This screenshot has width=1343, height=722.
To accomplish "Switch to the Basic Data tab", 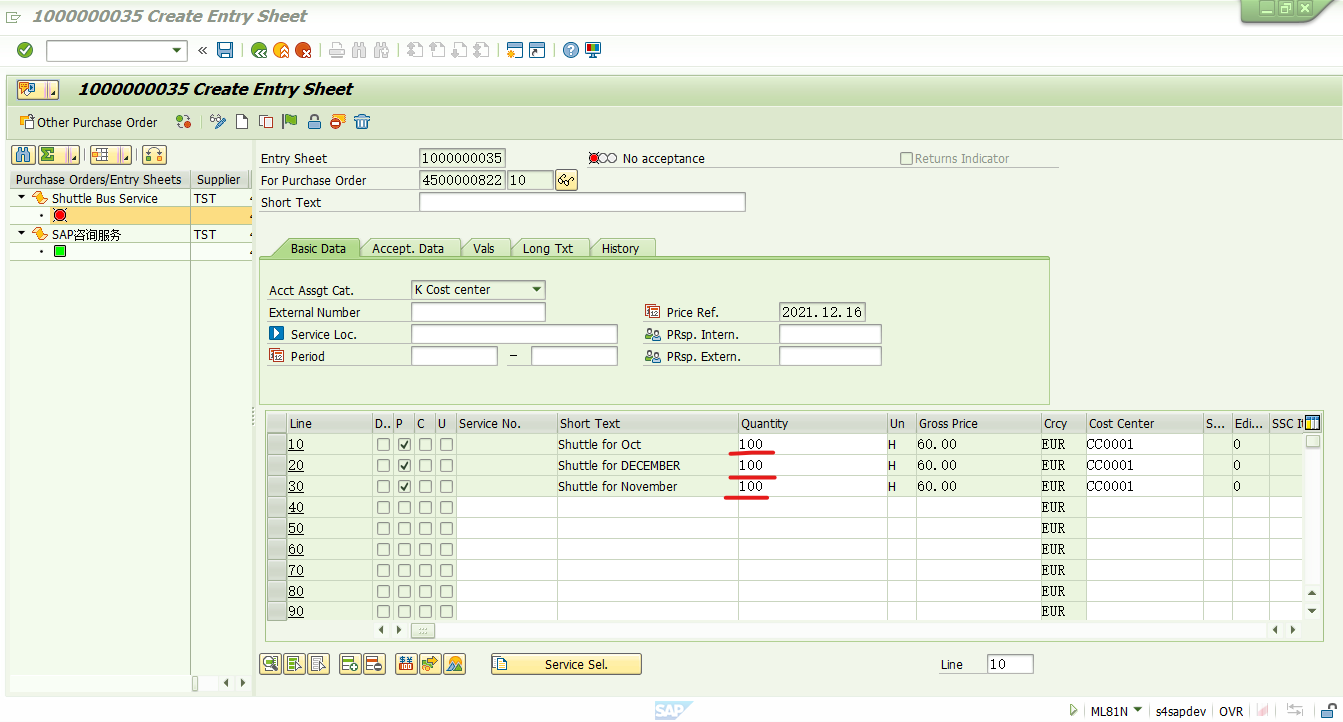I will 318,248.
